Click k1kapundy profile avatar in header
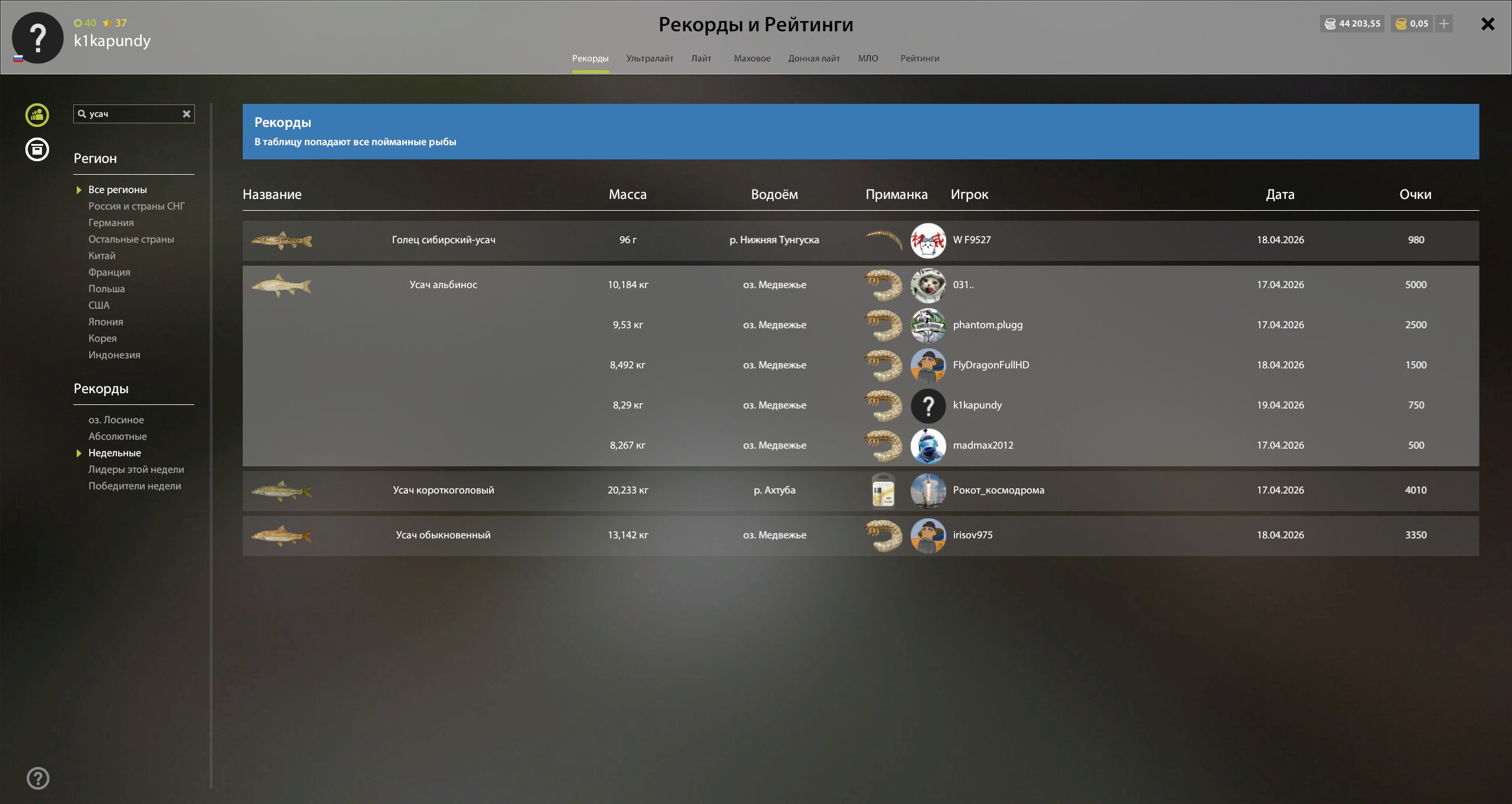Screen dimensions: 1512x804 click(x=38, y=38)
